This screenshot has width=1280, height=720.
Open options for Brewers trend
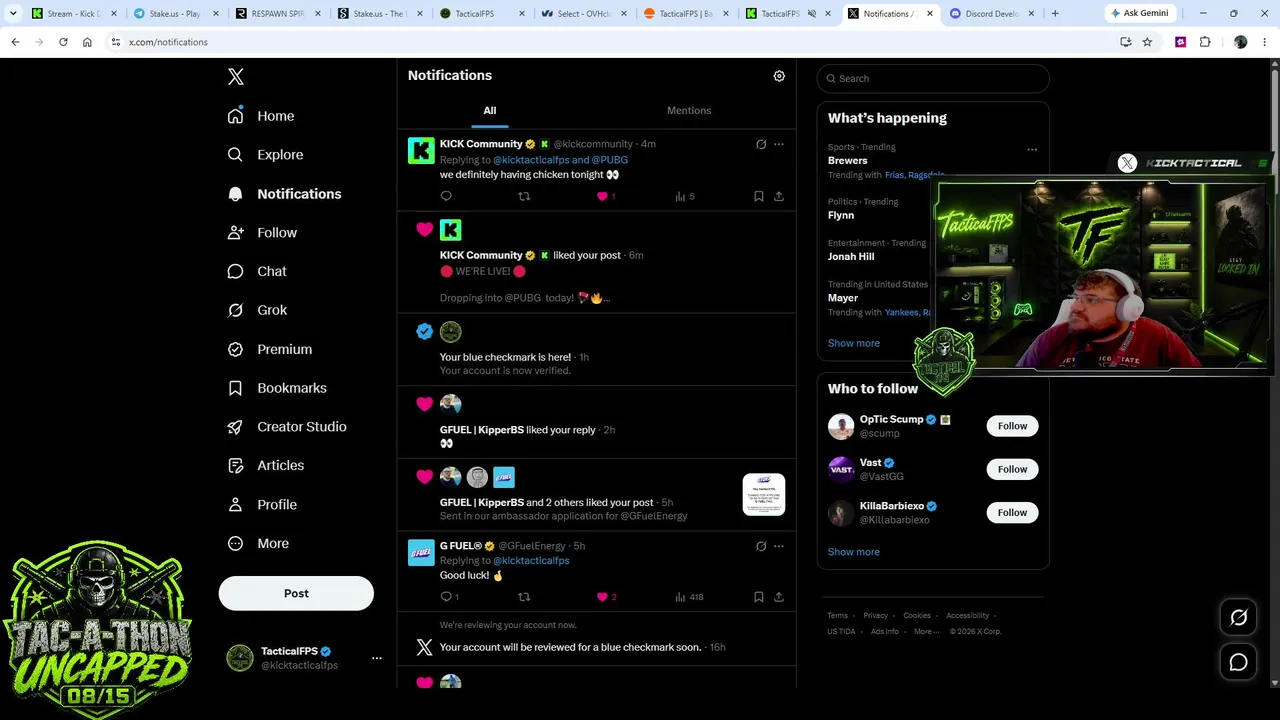click(x=1032, y=150)
